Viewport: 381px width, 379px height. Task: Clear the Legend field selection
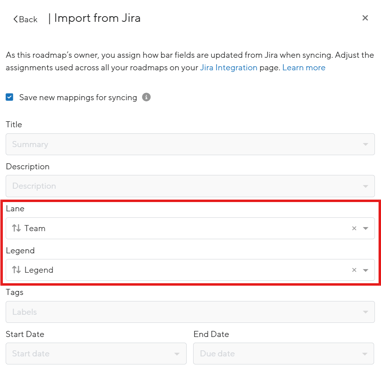click(354, 270)
